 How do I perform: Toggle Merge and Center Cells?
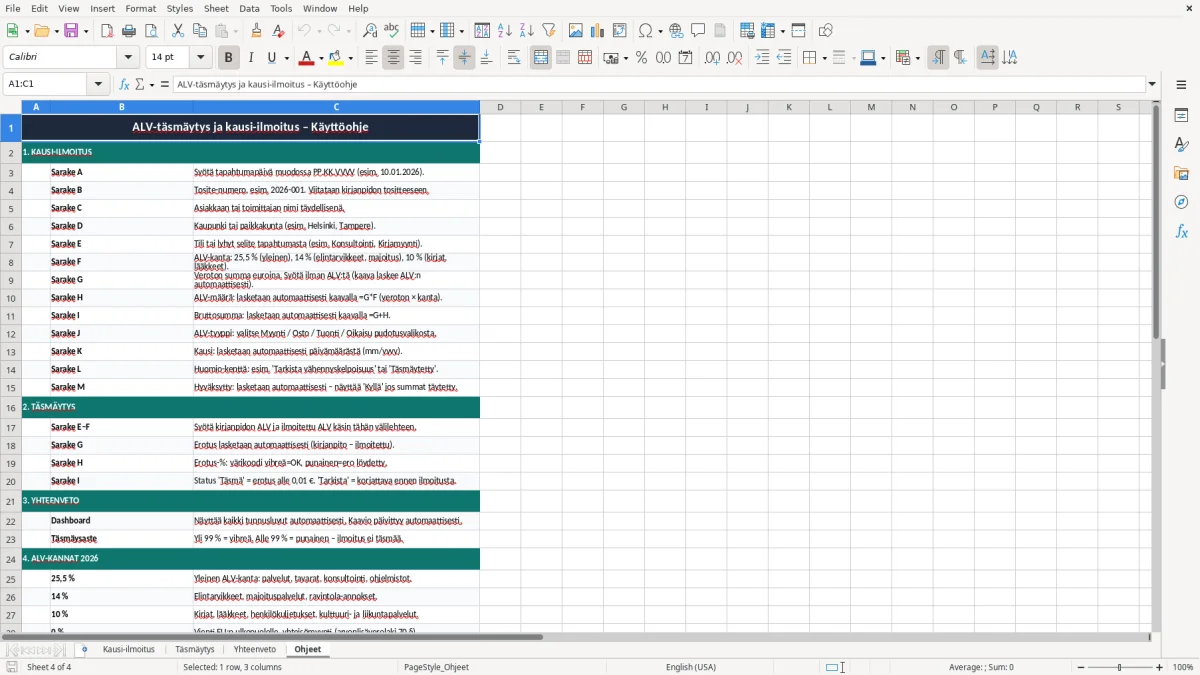coord(541,58)
